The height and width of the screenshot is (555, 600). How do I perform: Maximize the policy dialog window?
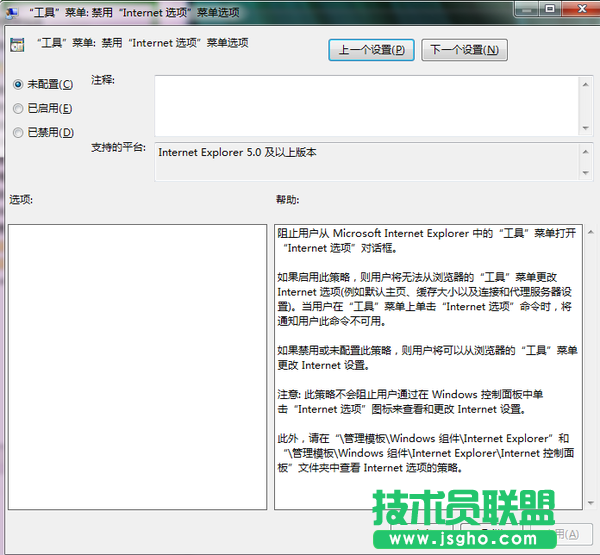click(550, 8)
